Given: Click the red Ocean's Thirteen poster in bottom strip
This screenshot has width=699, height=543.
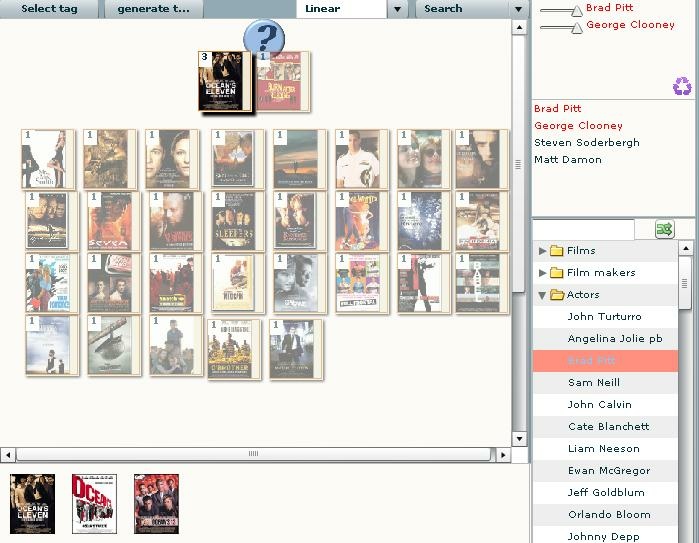Looking at the screenshot, I should pos(156,504).
